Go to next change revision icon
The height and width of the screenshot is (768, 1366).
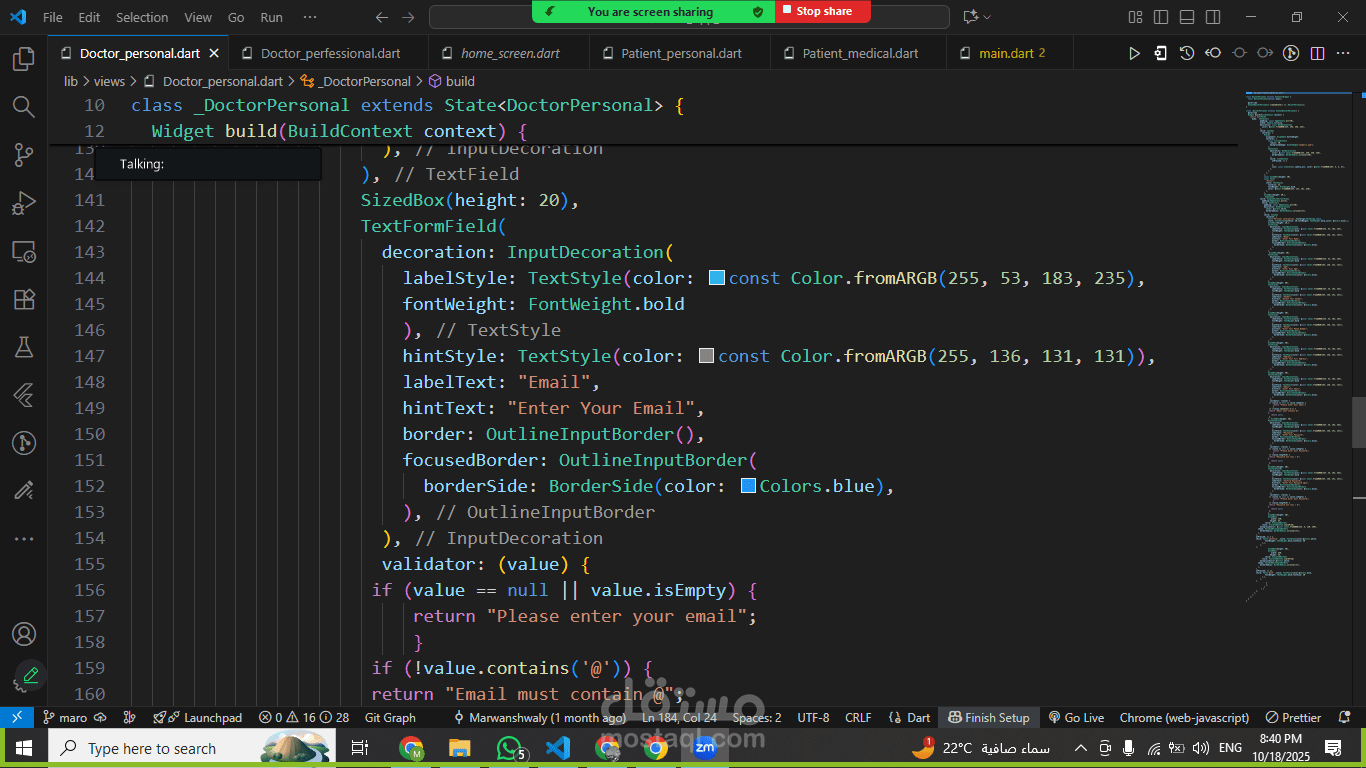tap(1265, 53)
